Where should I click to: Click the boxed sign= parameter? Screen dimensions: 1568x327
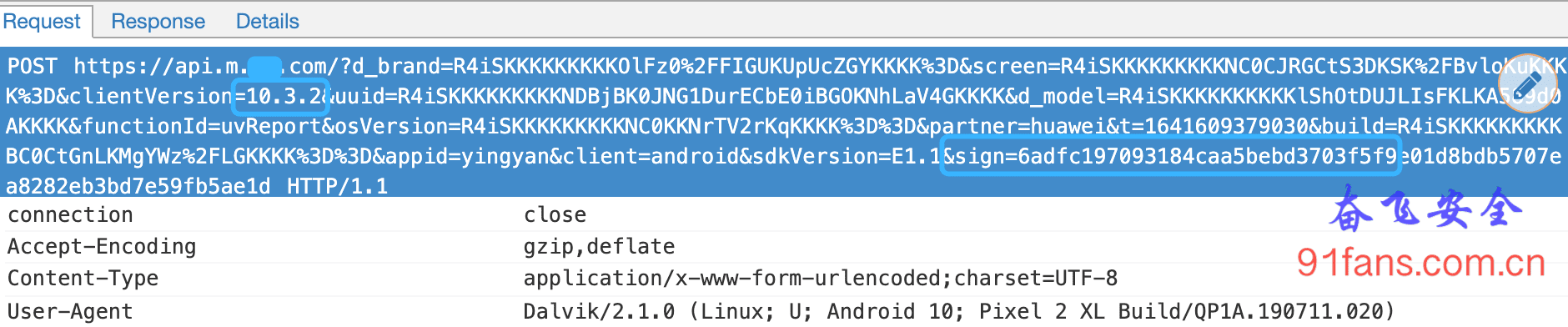click(1170, 156)
